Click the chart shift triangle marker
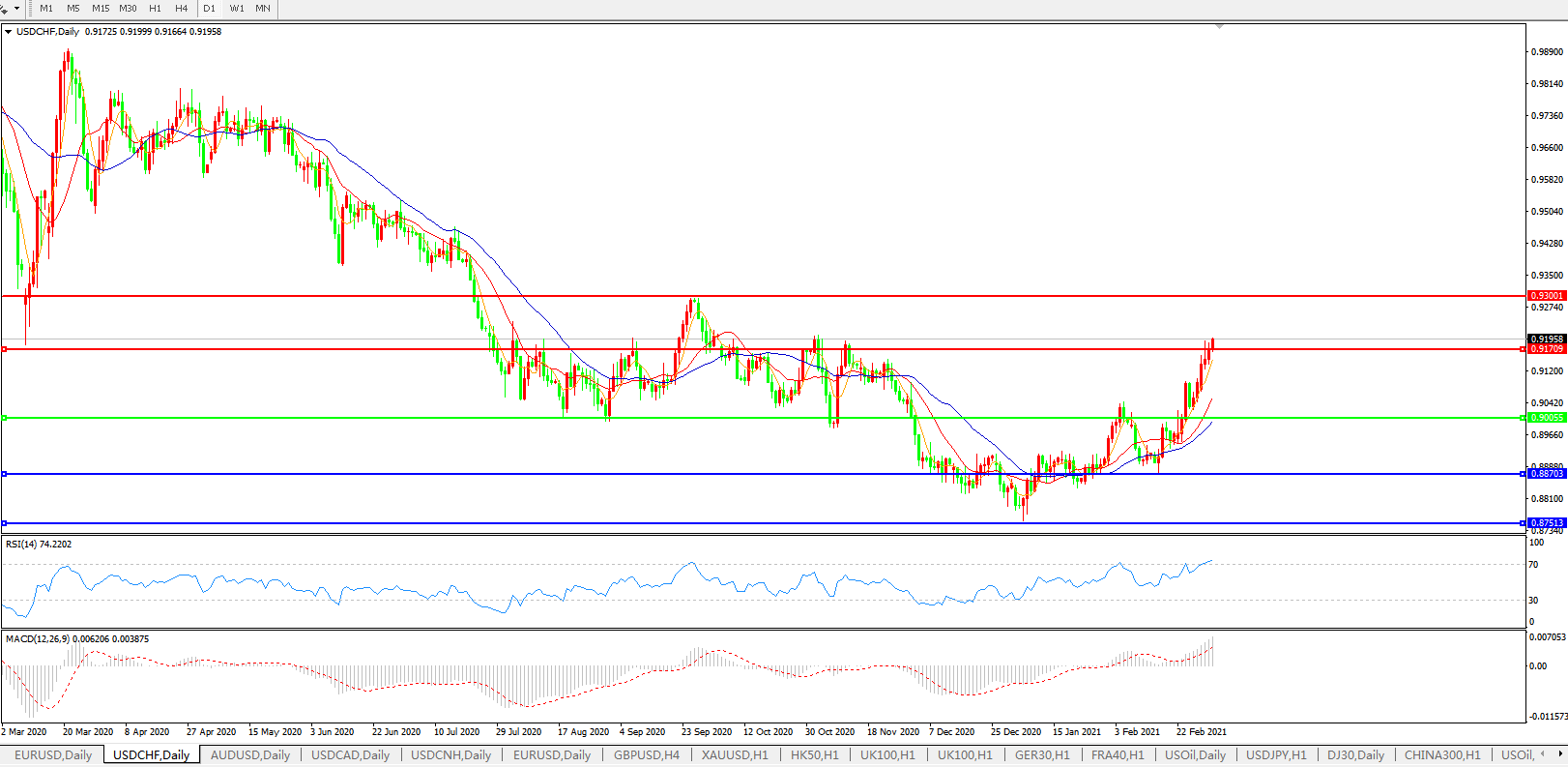Viewport: 1568px width, 767px height. 1219,26
